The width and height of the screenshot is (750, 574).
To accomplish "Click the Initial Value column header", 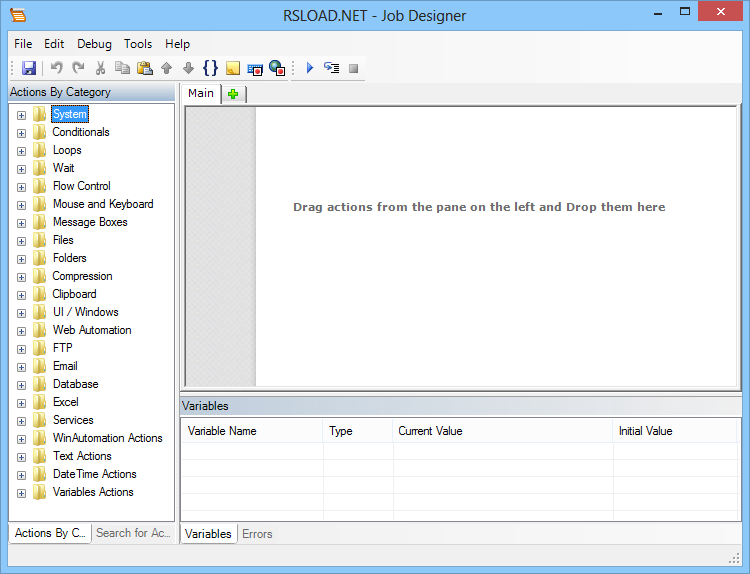I will click(x=674, y=431).
